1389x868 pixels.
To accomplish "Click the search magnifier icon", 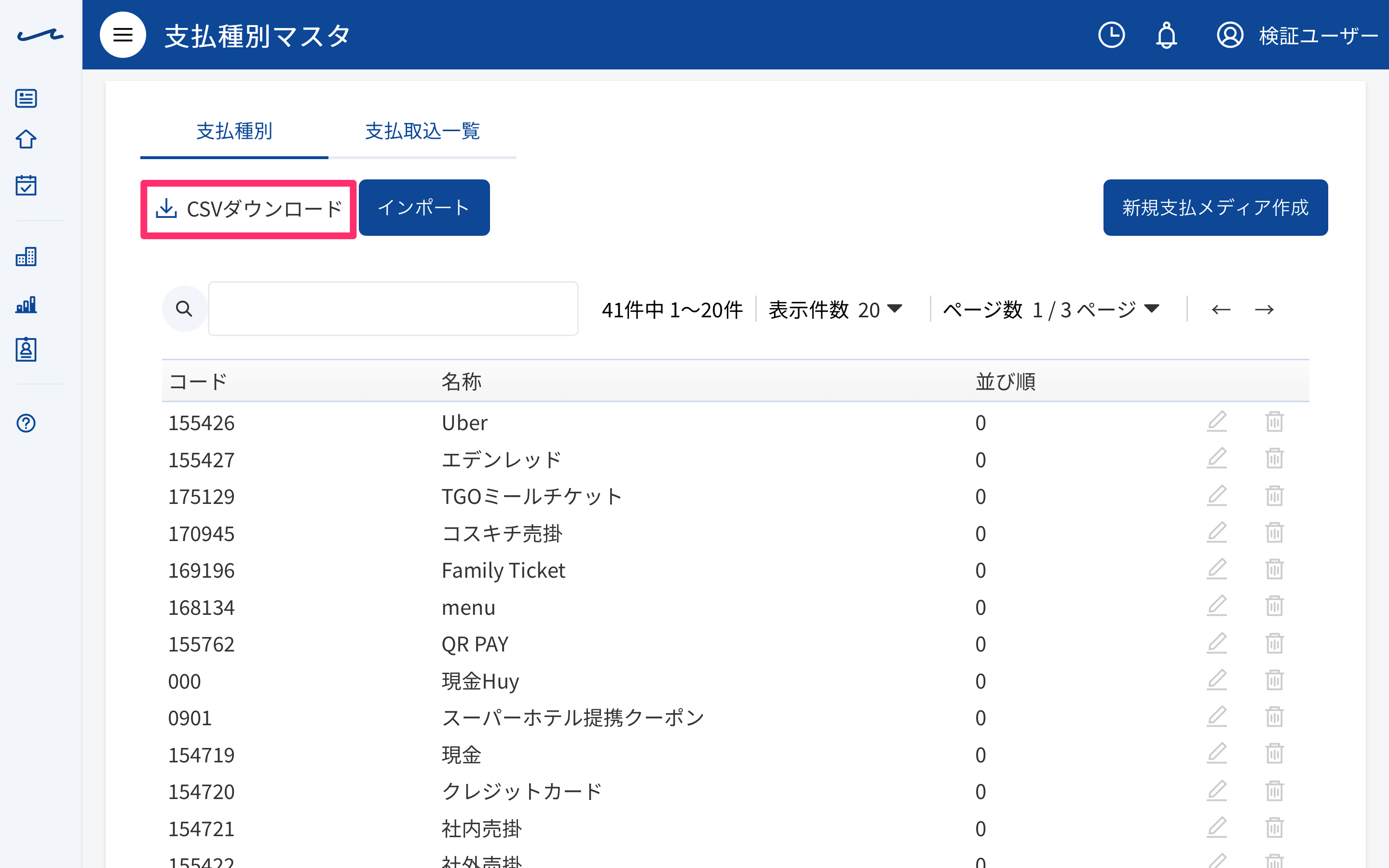I will (184, 309).
